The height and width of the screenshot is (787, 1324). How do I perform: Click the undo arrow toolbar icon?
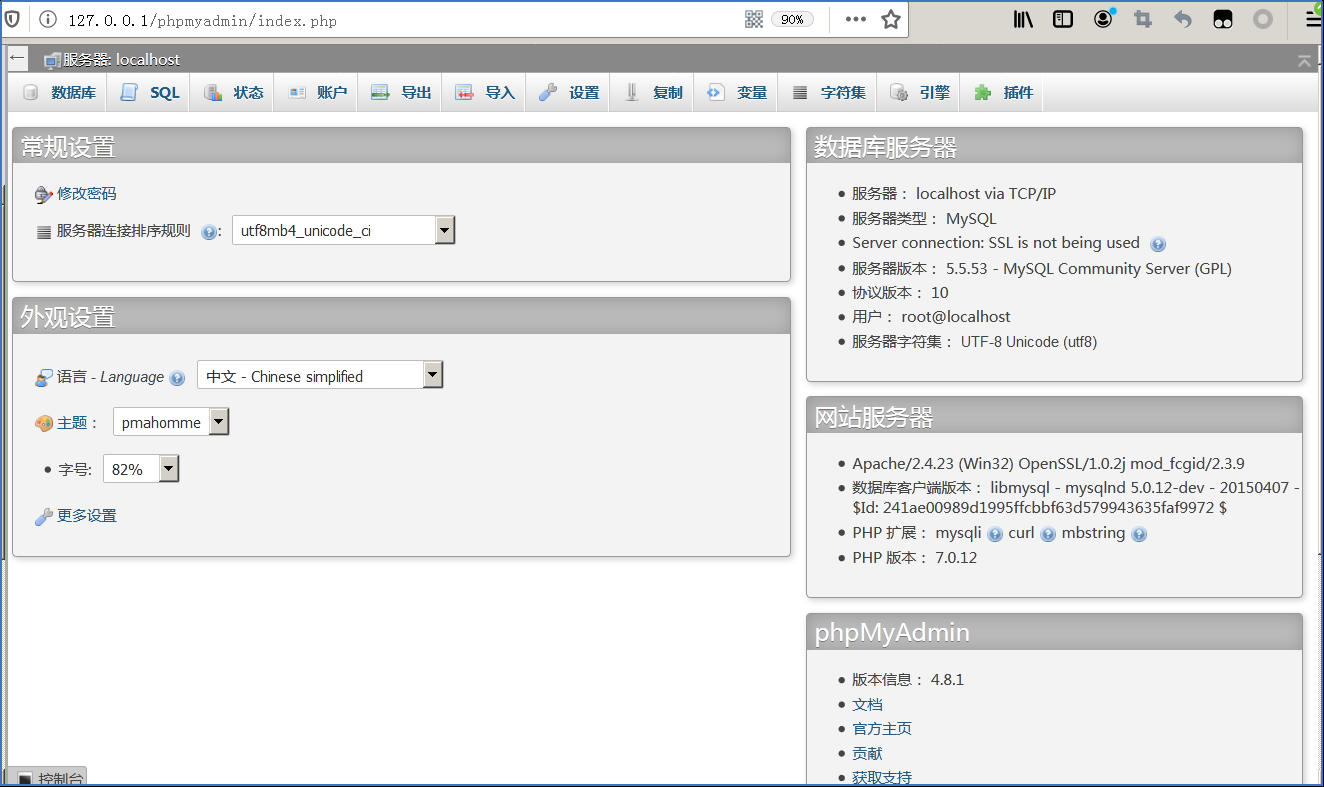click(x=1183, y=19)
